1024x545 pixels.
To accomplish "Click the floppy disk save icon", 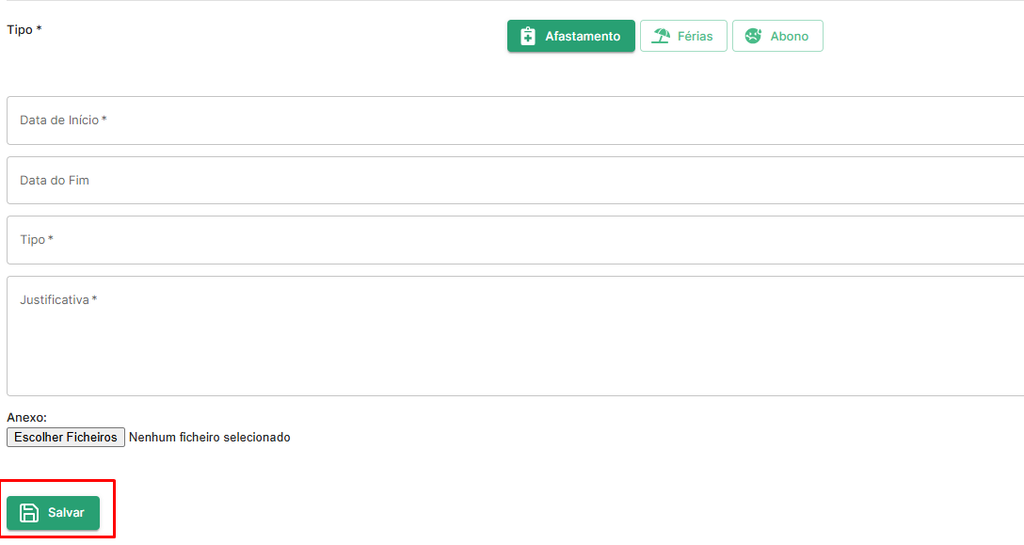I will click(x=29, y=513).
